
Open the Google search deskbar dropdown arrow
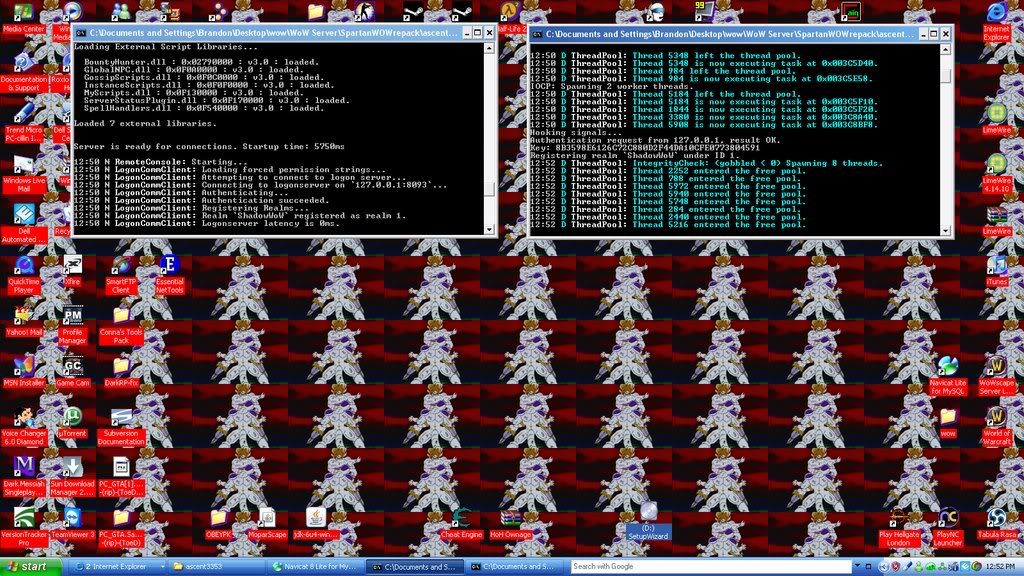click(x=857, y=566)
